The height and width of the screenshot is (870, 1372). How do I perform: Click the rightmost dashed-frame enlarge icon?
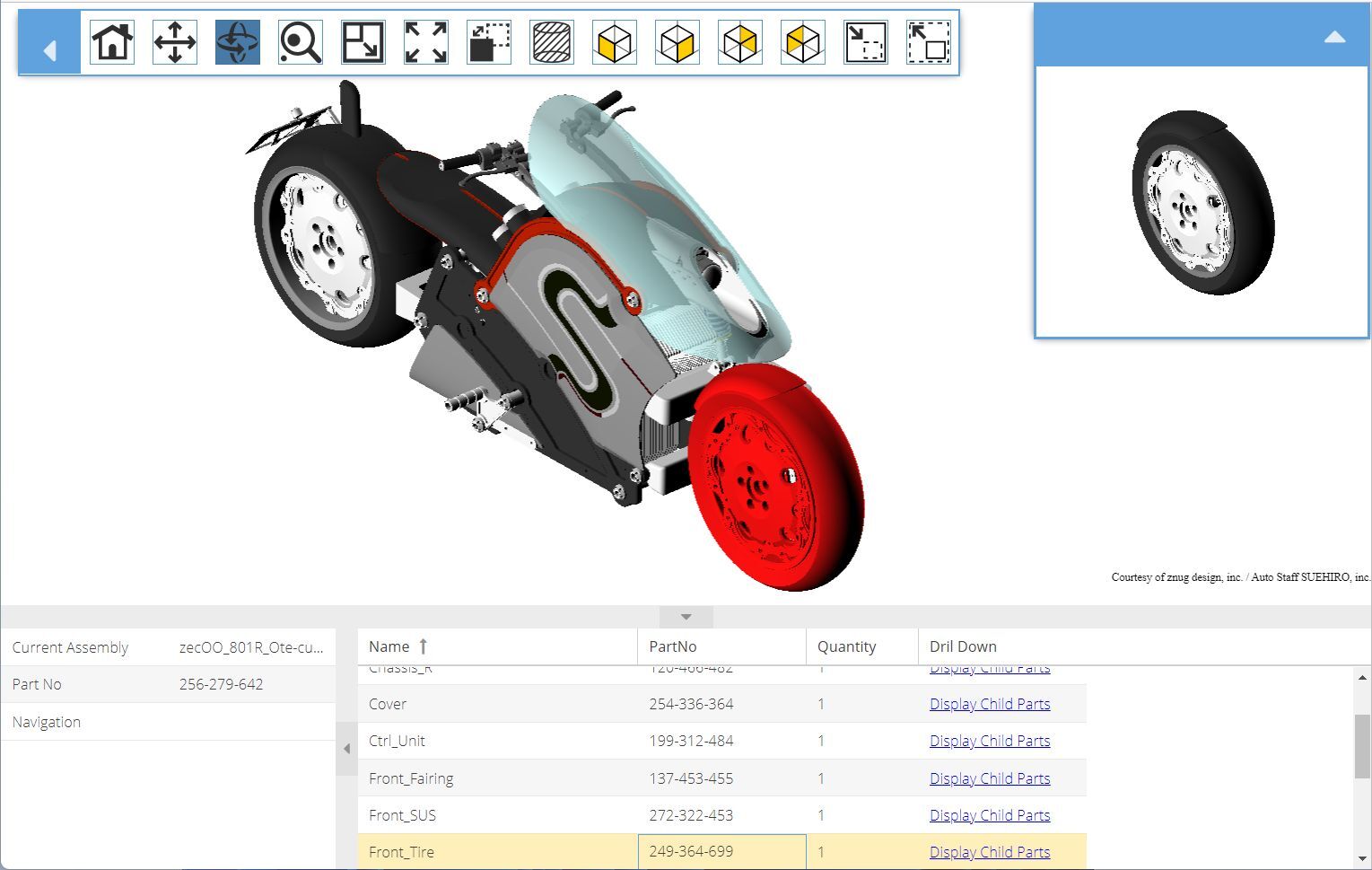[x=929, y=42]
